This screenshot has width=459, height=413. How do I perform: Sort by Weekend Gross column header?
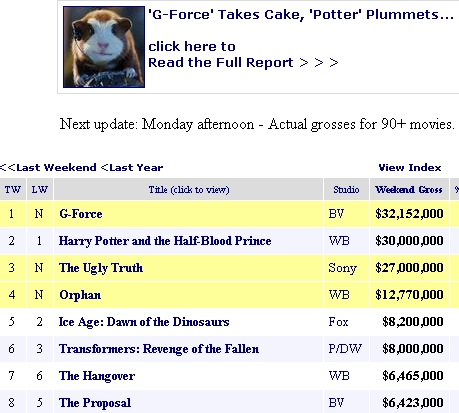click(409, 190)
